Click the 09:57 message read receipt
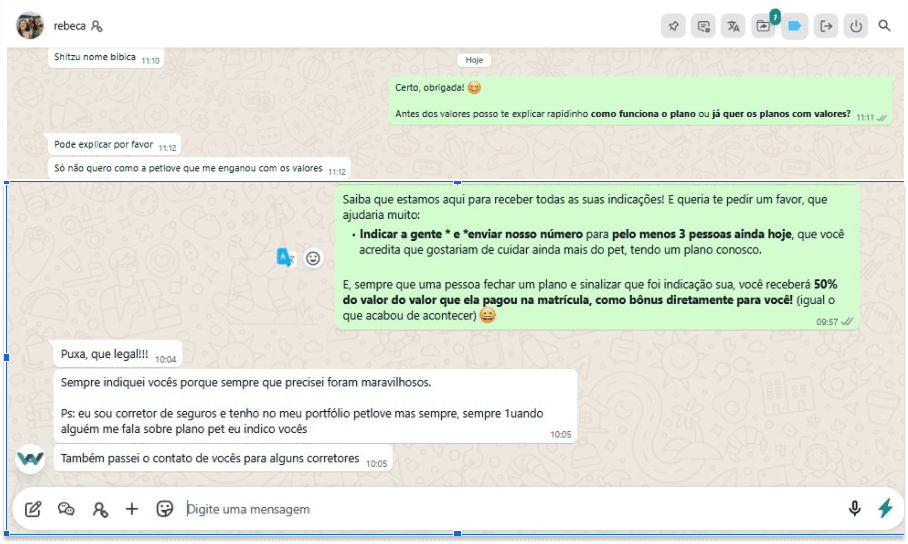This screenshot has height=544, width=908. (847, 322)
